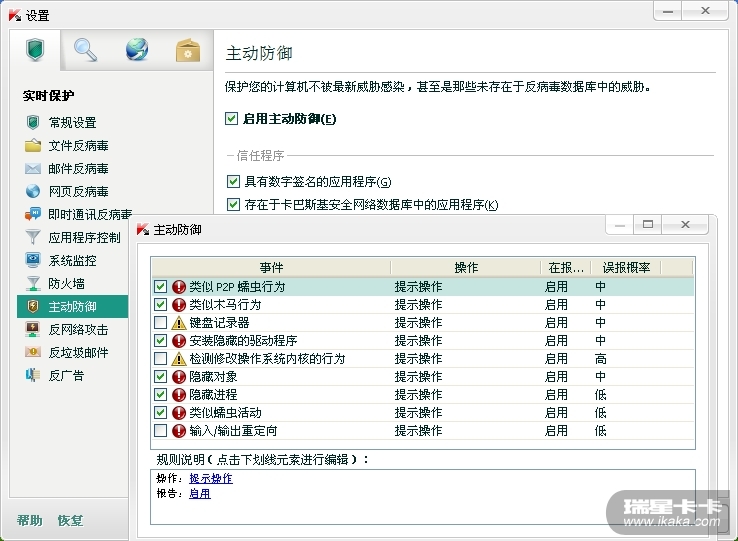Check the 输入/输出重定向 event checkbox
Screen dimensions: 738x541
161,431
